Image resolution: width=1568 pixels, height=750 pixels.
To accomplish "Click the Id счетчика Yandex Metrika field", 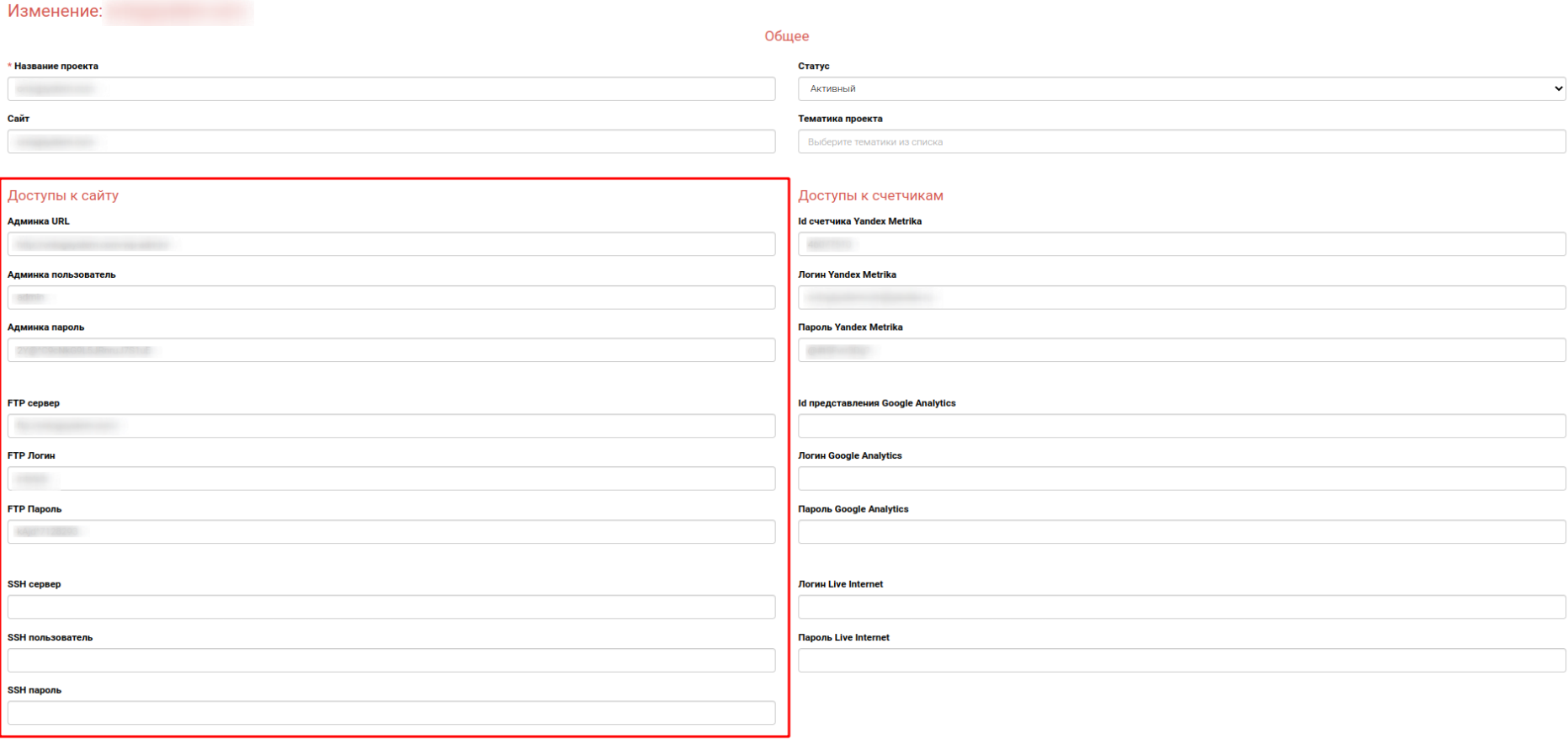I will tap(1181, 244).
